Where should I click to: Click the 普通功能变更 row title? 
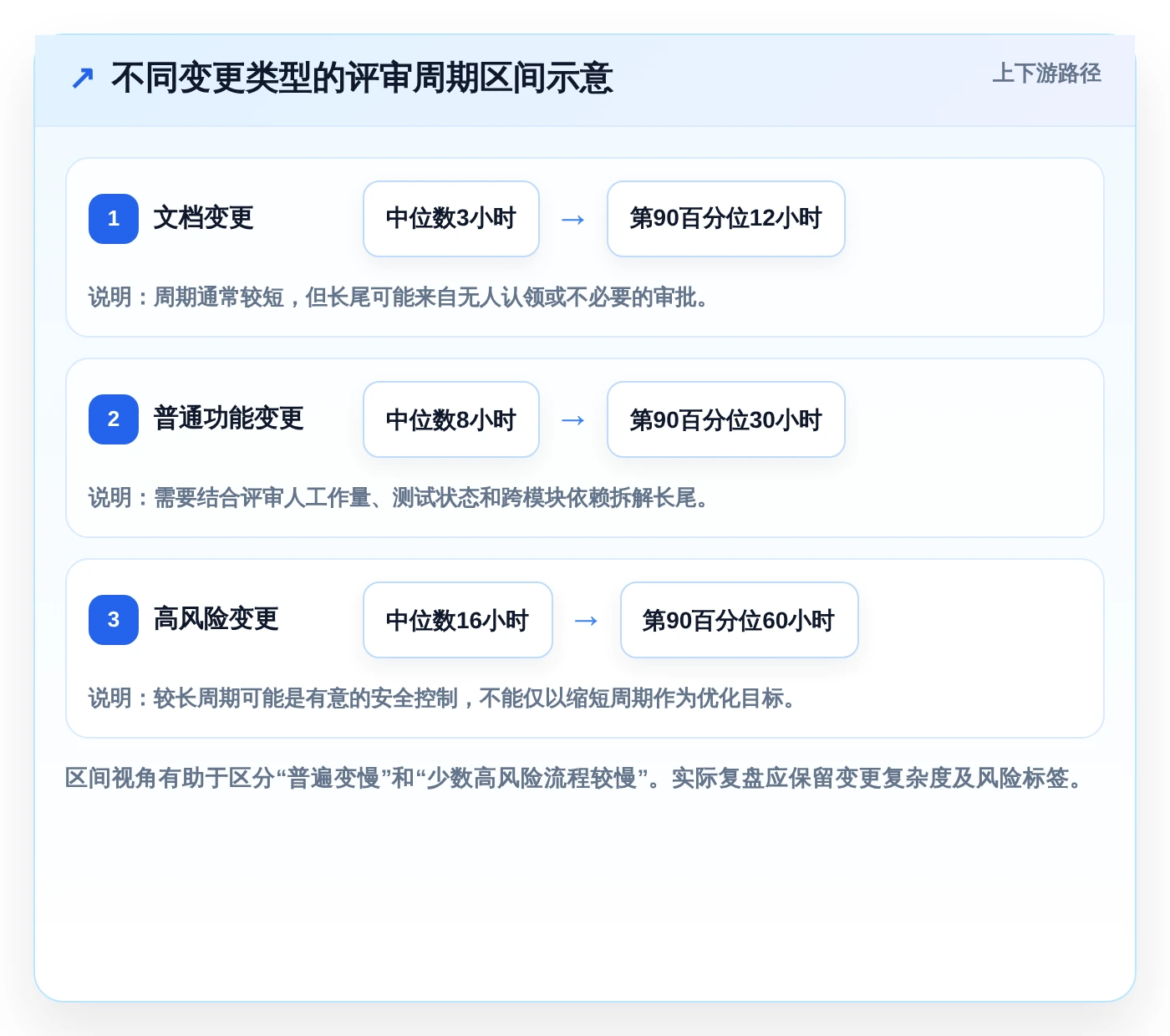pos(228,419)
